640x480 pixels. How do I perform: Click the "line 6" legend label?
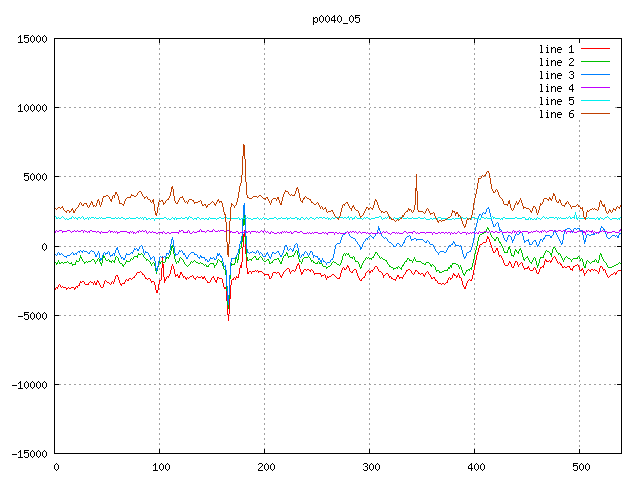tap(556, 114)
